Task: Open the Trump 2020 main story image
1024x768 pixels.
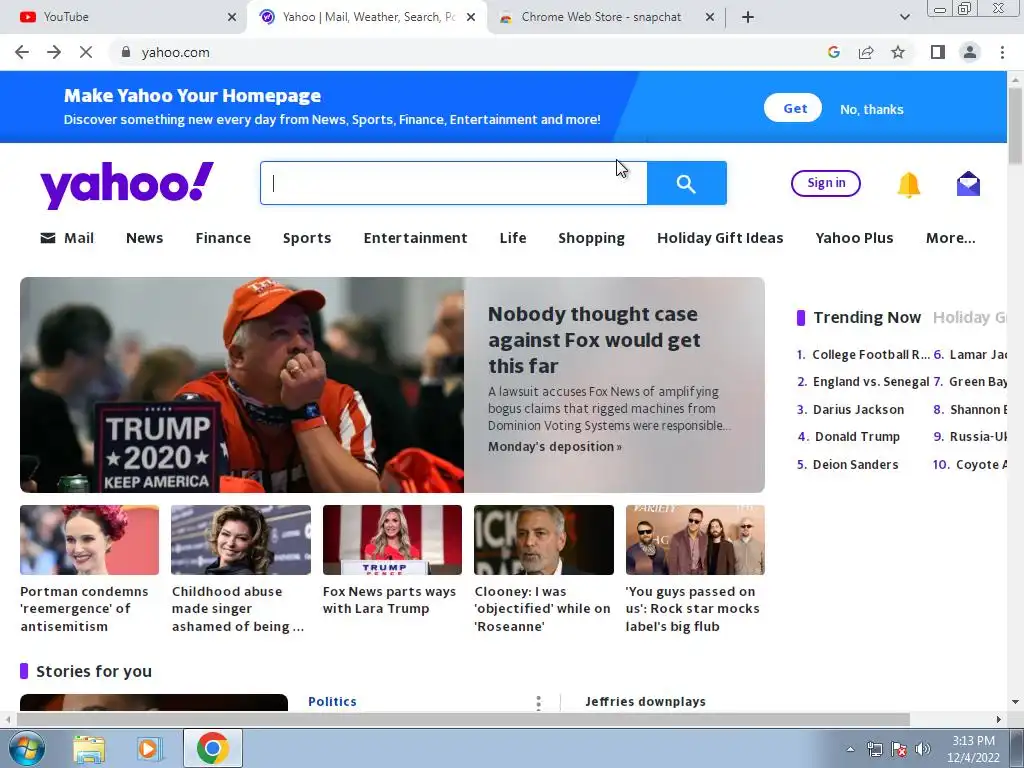Action: click(242, 385)
